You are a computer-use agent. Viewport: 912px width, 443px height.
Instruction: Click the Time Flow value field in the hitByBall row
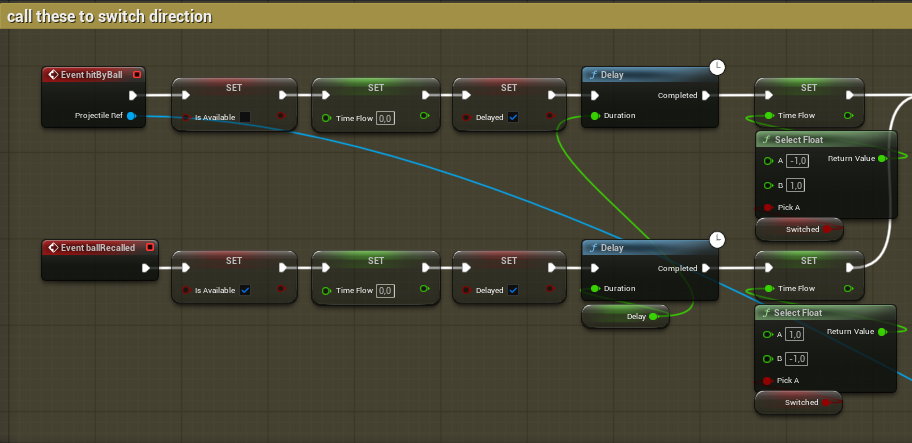pos(385,118)
